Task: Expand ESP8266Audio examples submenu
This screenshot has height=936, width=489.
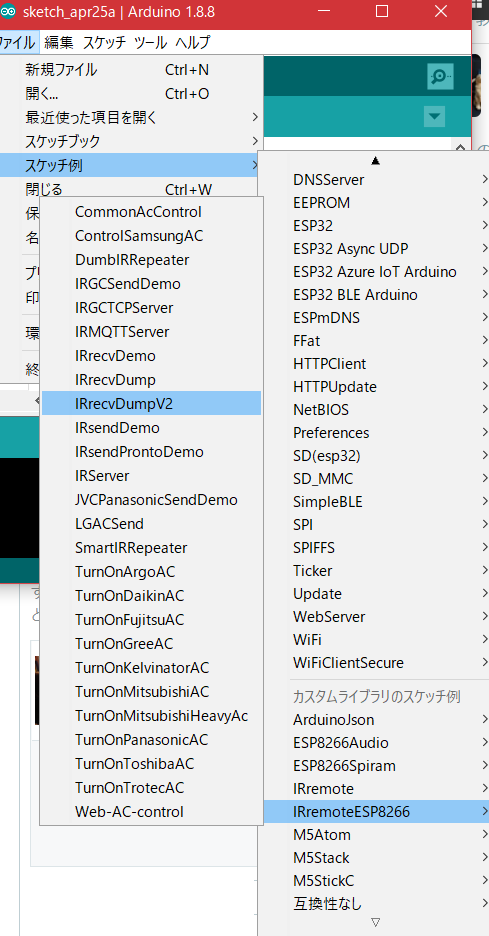Action: [376, 743]
